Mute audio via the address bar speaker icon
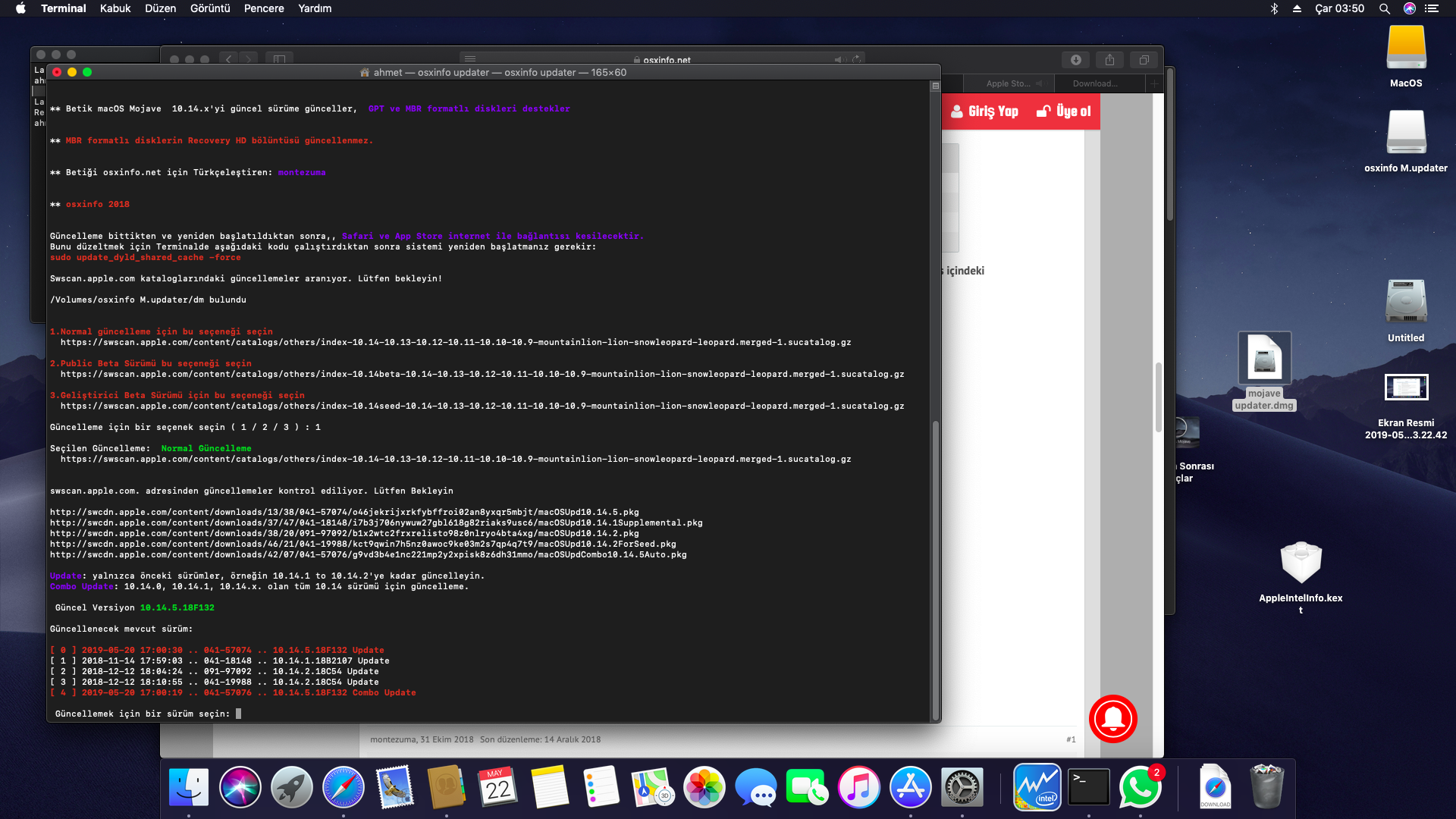The width and height of the screenshot is (1456, 819). point(838,59)
